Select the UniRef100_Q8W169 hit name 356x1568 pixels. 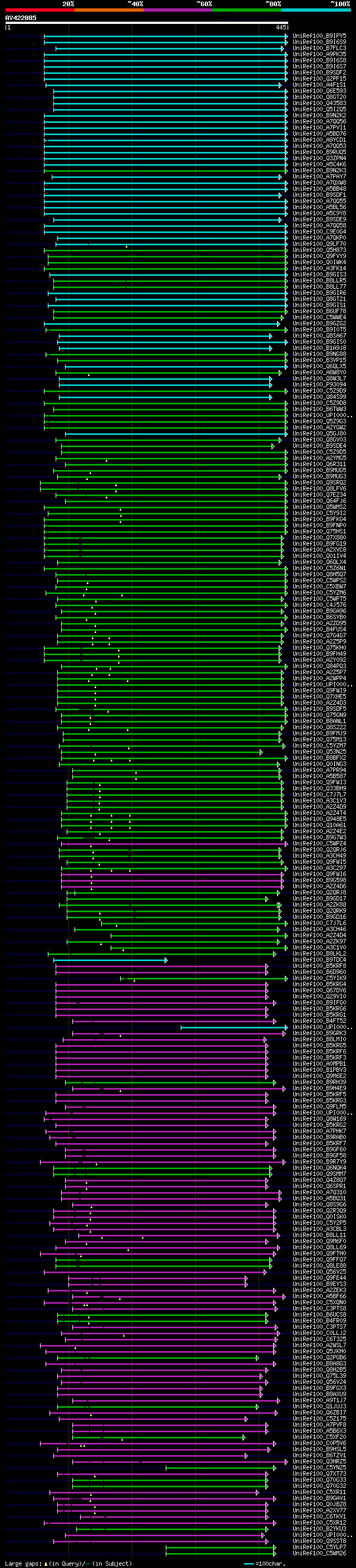(x=319, y=1119)
